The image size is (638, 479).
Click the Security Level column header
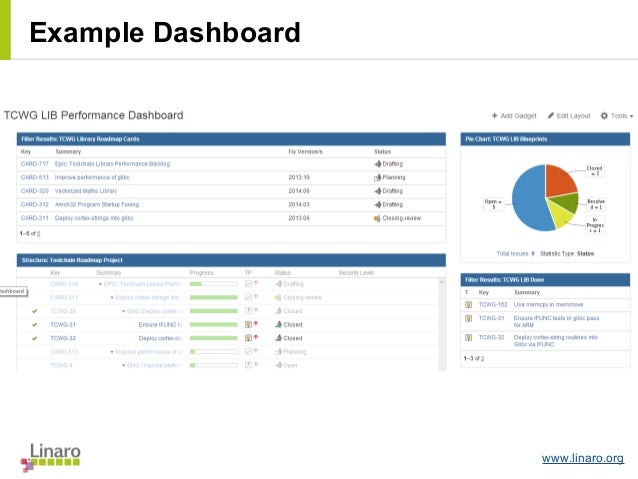tap(356, 273)
